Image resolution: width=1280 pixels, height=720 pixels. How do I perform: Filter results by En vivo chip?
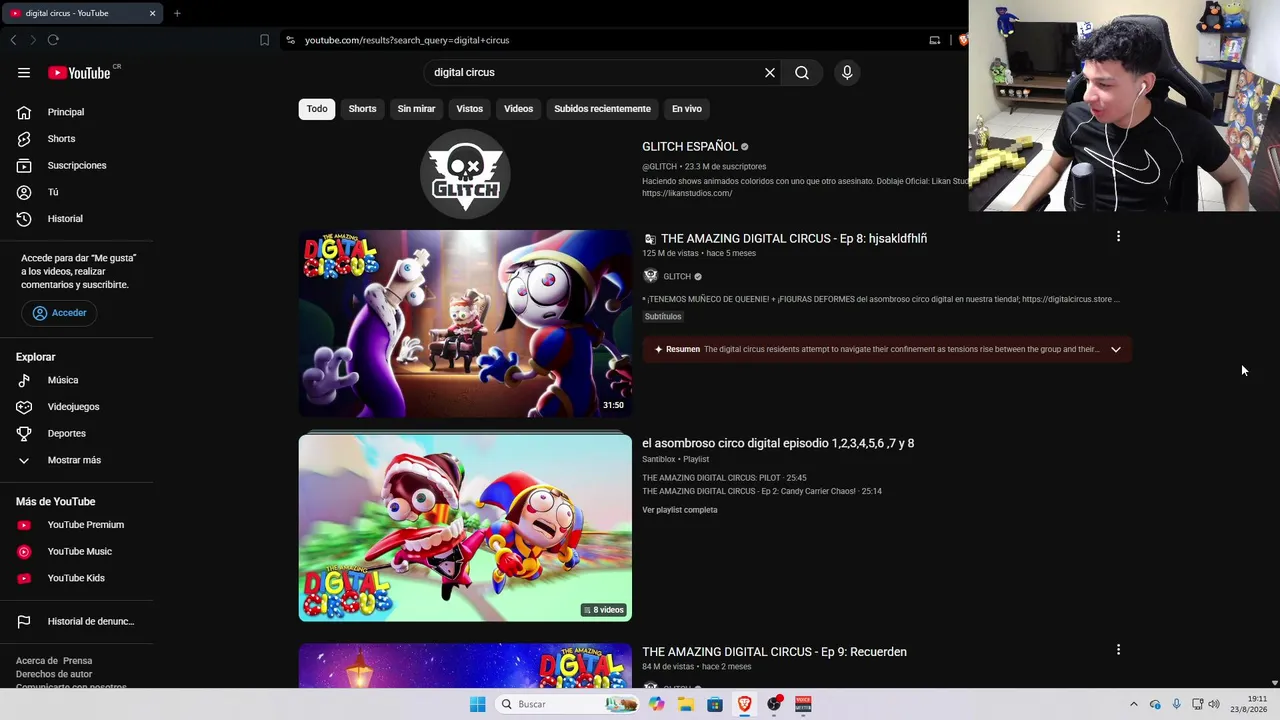[686, 109]
